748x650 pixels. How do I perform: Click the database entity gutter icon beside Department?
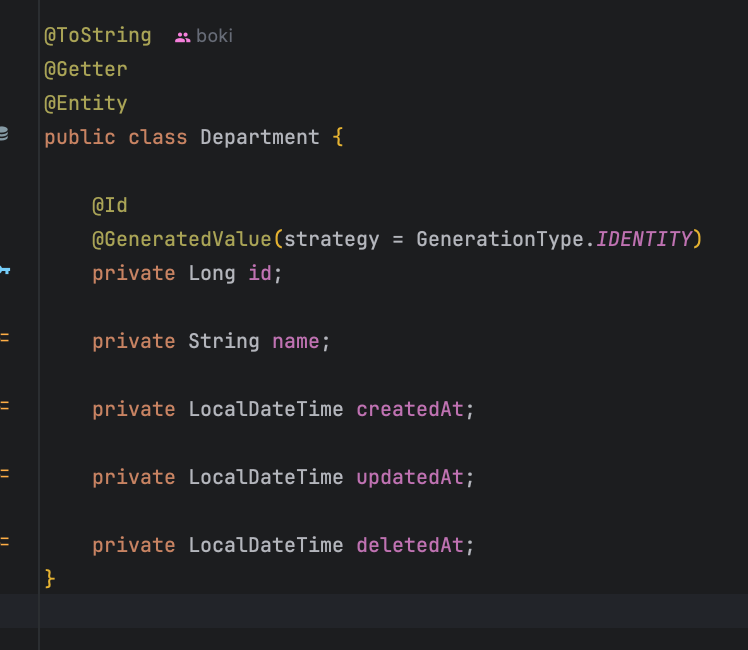tap(3, 134)
